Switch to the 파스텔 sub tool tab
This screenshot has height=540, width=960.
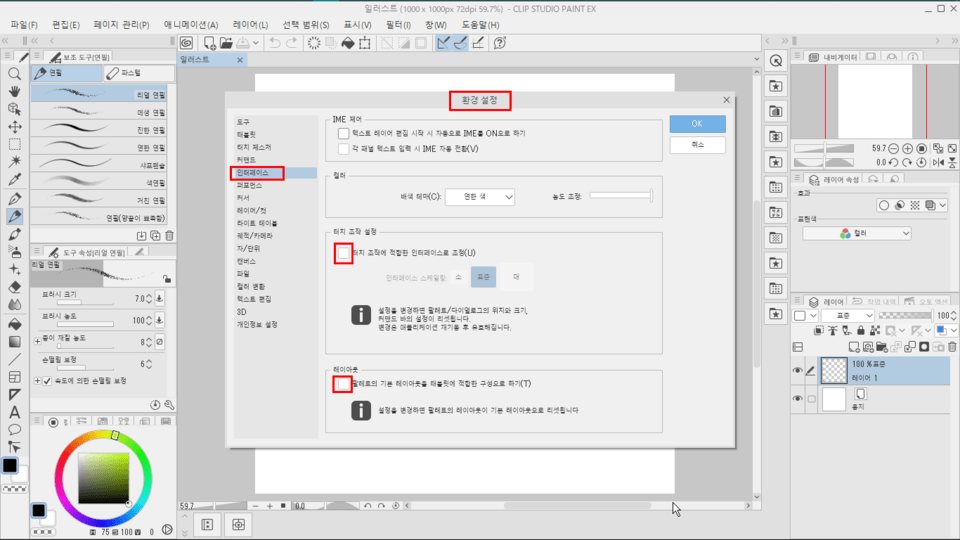139,73
